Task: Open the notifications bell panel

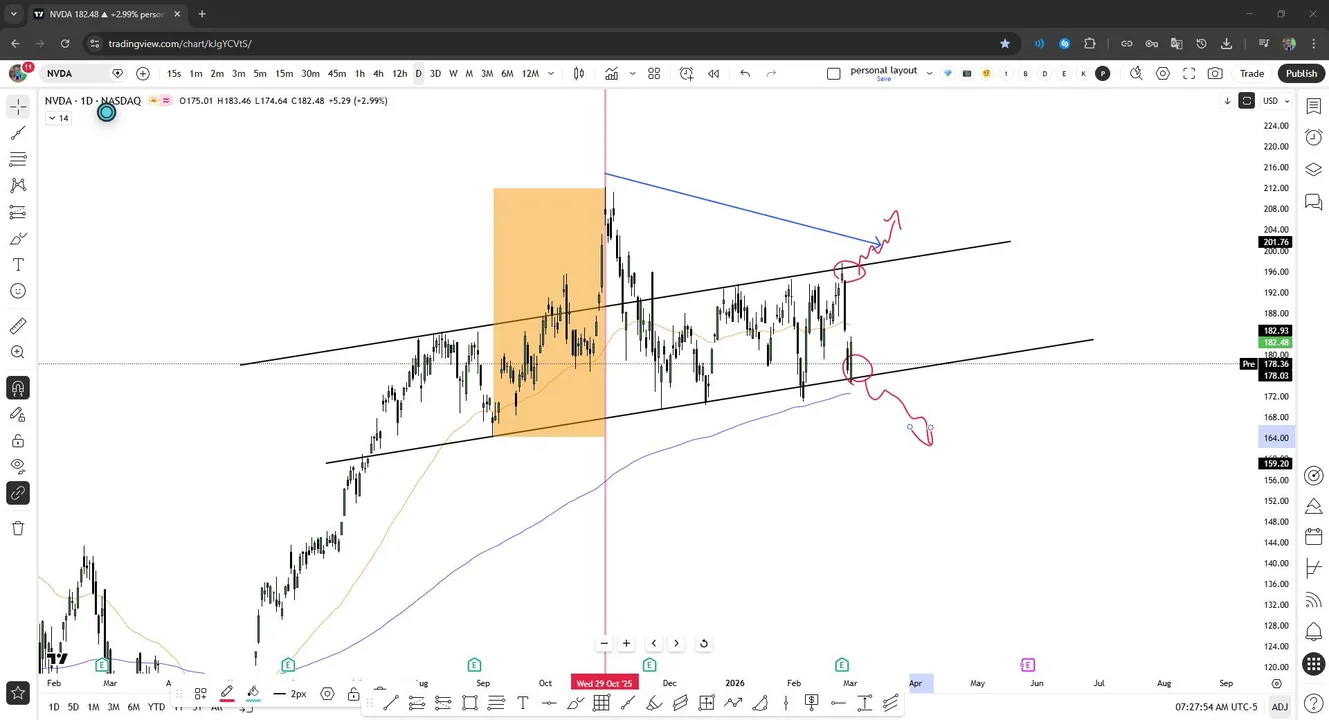Action: [1314, 632]
